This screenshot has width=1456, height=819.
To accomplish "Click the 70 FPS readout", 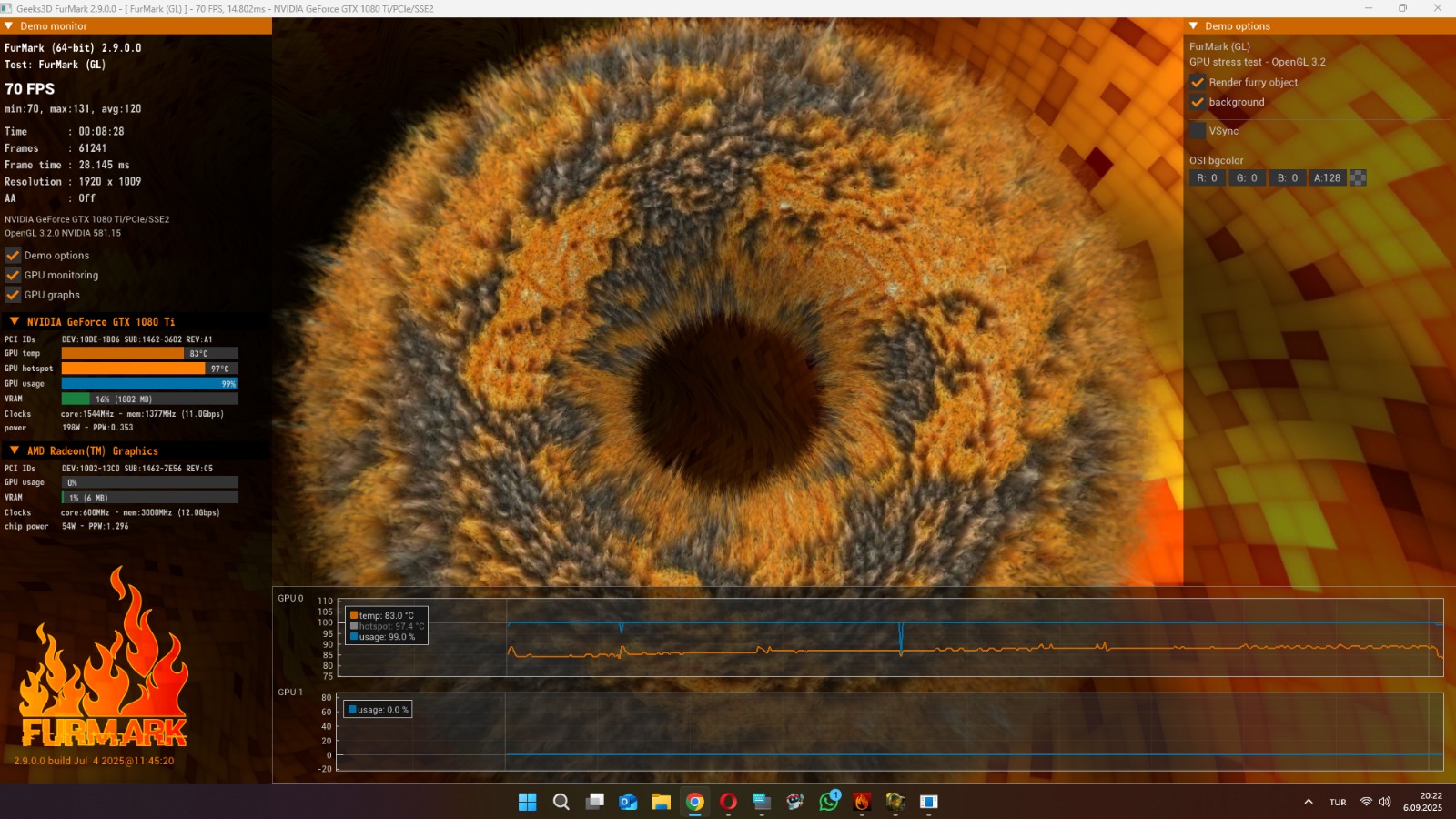I will [x=30, y=89].
